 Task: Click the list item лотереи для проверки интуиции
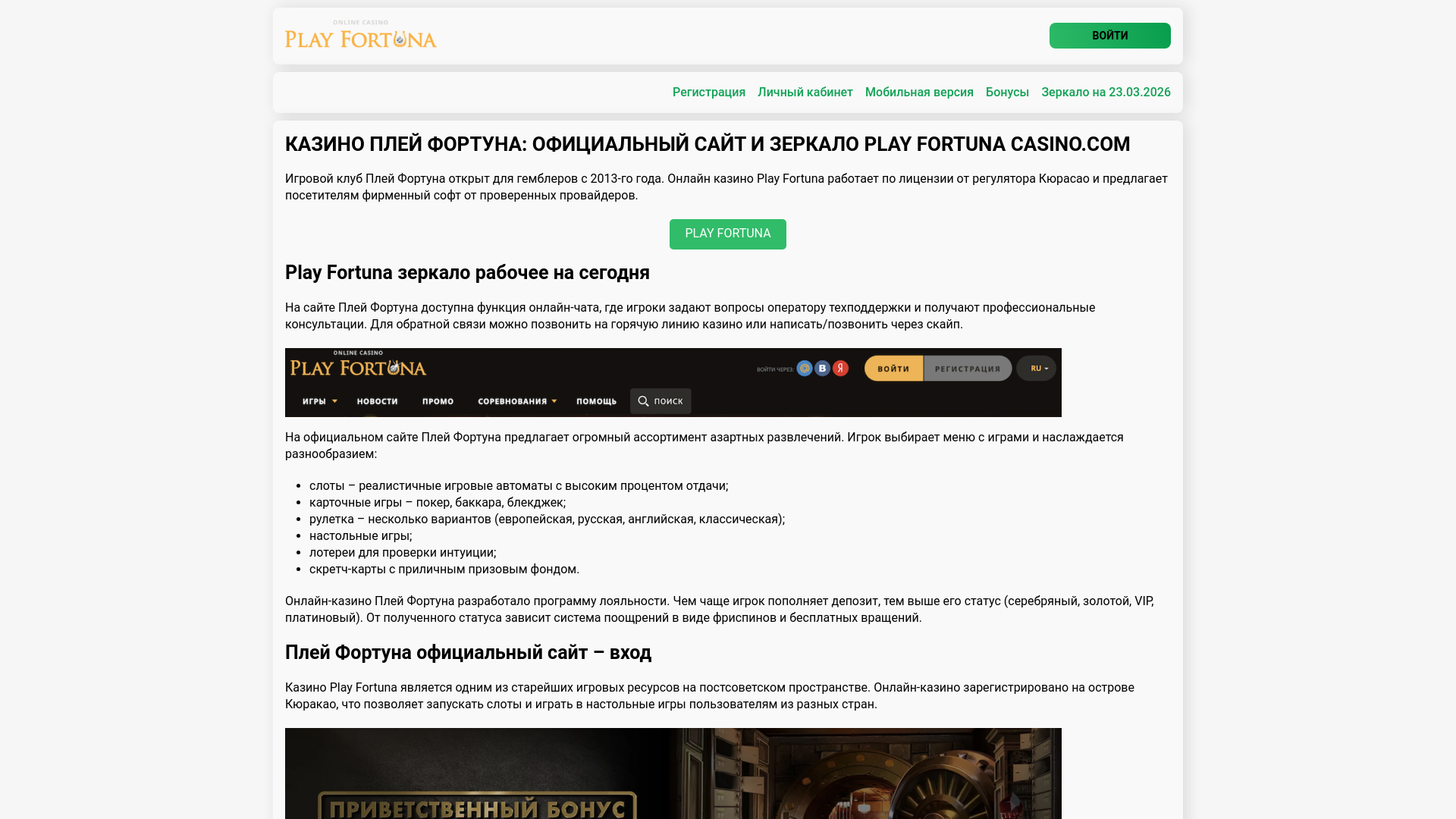[x=403, y=553]
